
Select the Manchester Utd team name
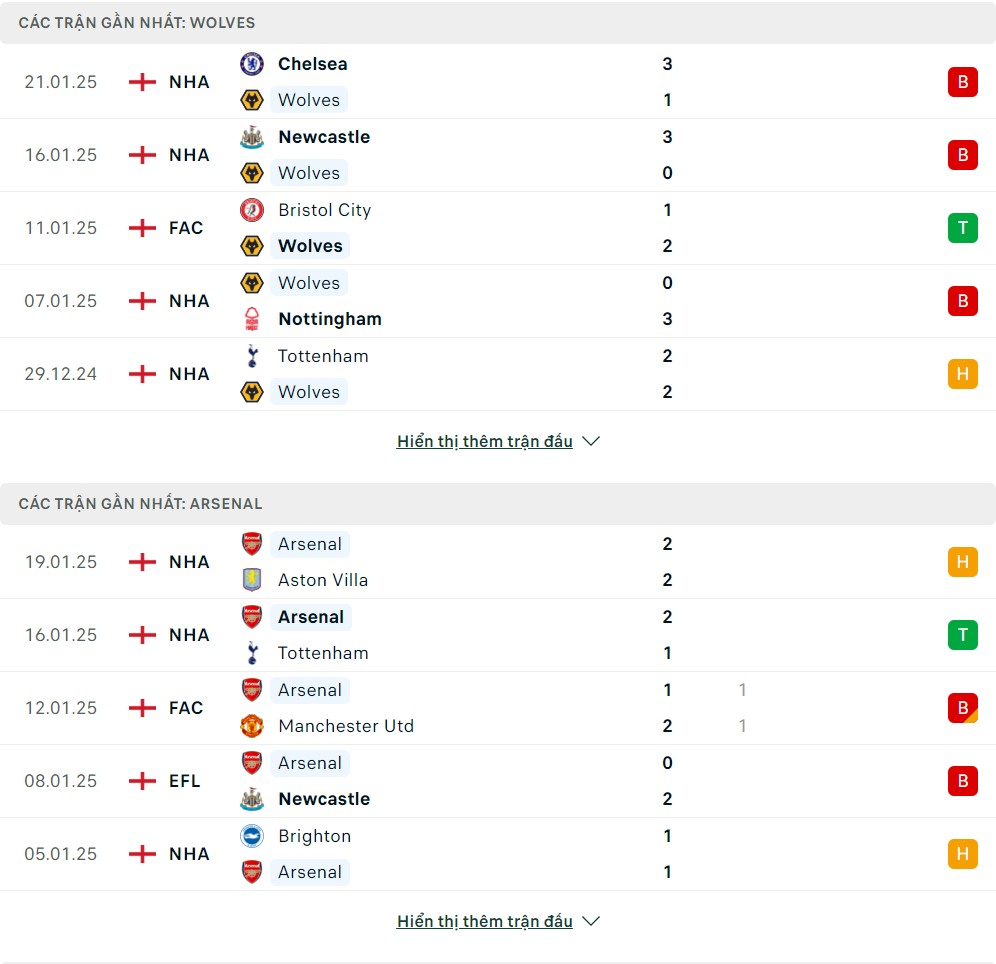[346, 726]
